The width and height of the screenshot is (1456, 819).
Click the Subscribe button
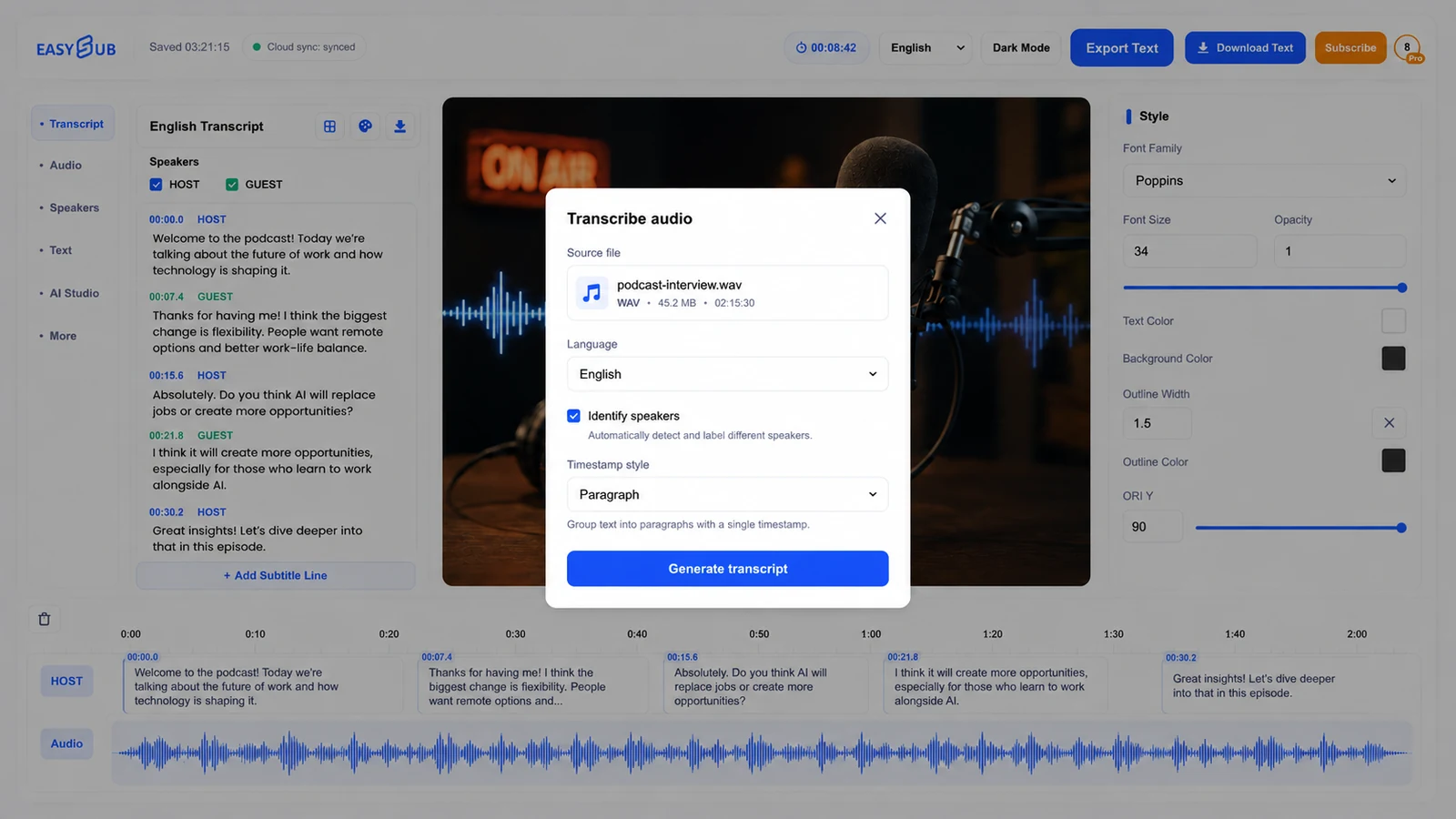[x=1350, y=47]
